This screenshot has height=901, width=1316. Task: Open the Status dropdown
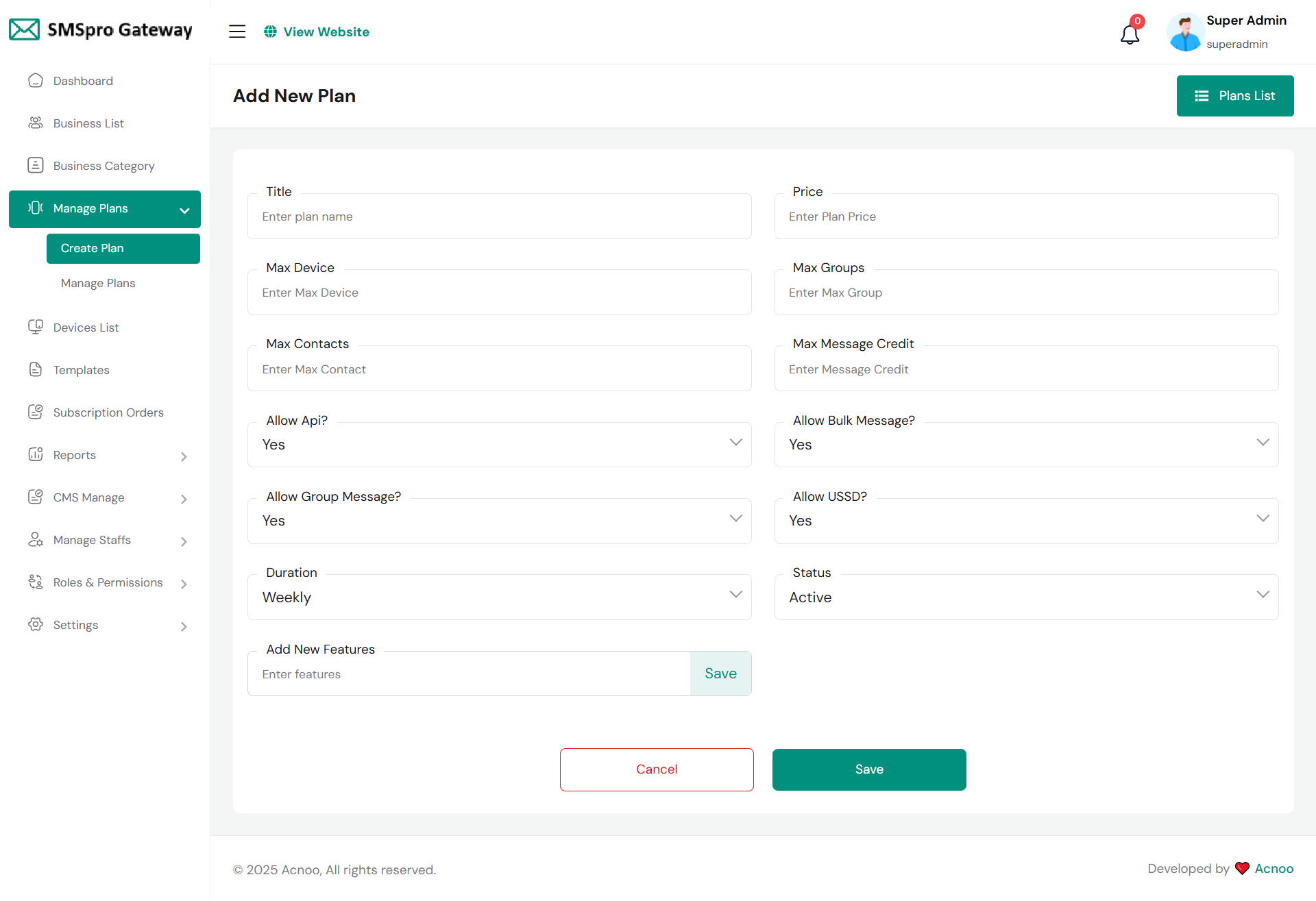[1026, 597]
